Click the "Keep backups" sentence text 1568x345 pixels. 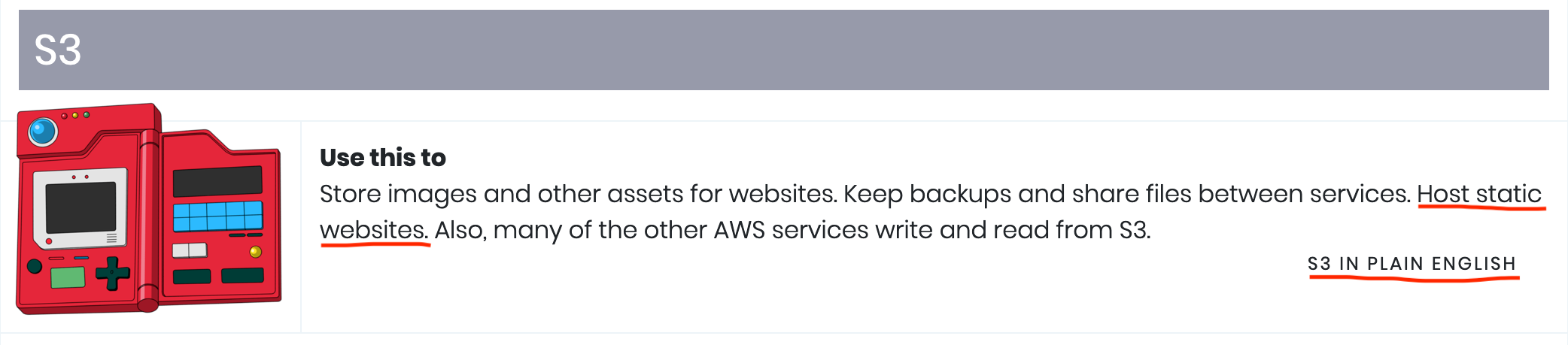[1127, 194]
